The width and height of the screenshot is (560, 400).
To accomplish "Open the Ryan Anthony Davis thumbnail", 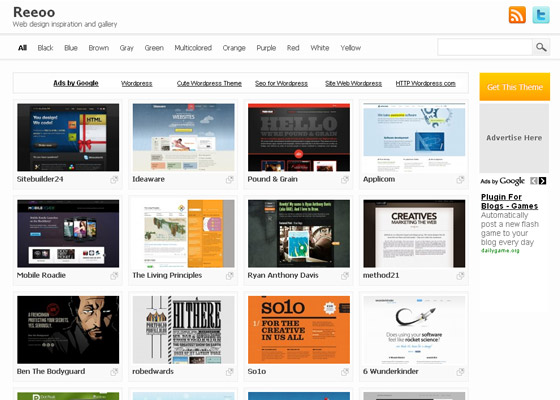I will [x=299, y=234].
